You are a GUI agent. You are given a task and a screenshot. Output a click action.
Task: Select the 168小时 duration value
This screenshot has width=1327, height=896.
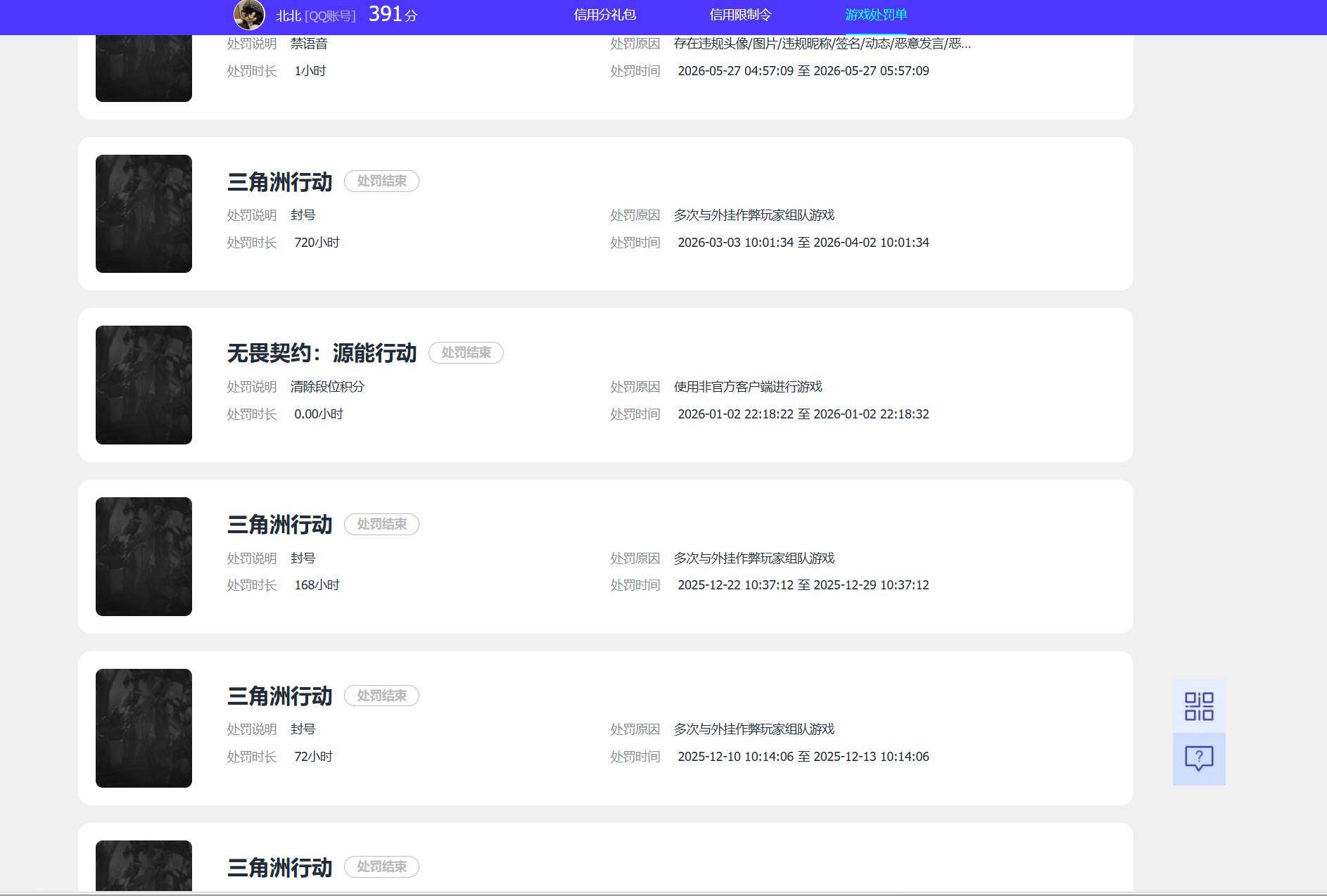tap(317, 585)
